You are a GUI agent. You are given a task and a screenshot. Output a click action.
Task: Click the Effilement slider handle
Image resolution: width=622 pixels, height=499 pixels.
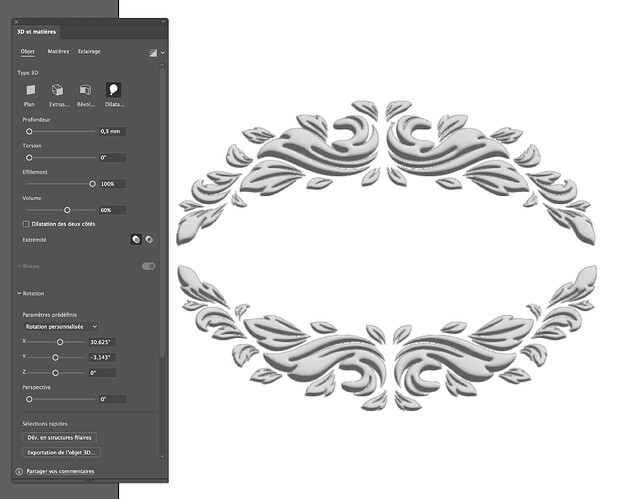coord(92,184)
